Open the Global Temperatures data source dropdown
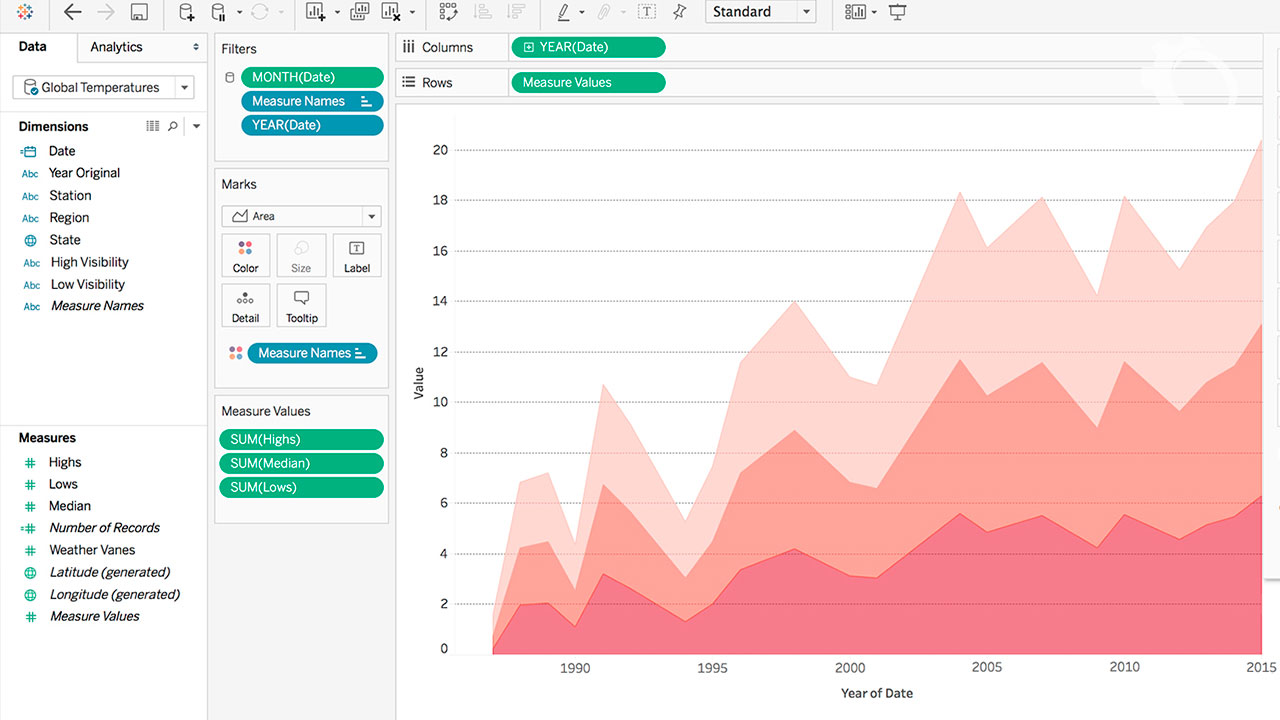1280x720 pixels. (184, 88)
